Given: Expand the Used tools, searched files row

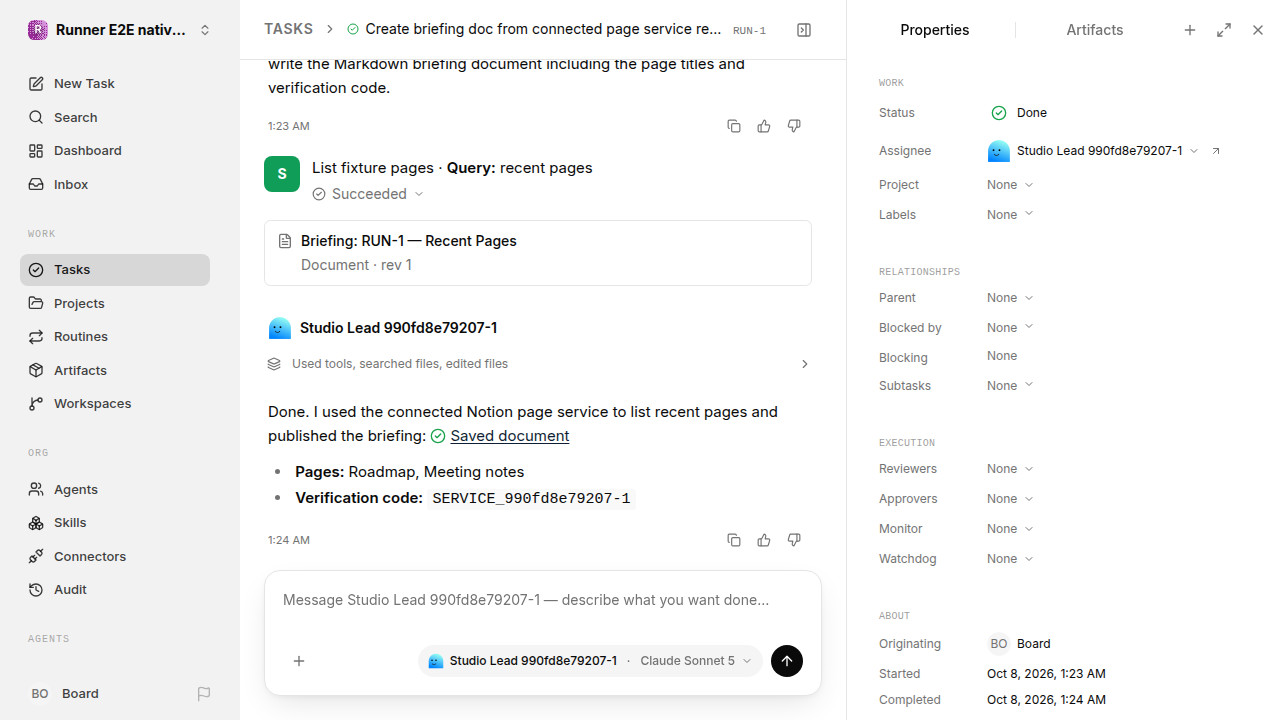Looking at the screenshot, I should (538, 364).
